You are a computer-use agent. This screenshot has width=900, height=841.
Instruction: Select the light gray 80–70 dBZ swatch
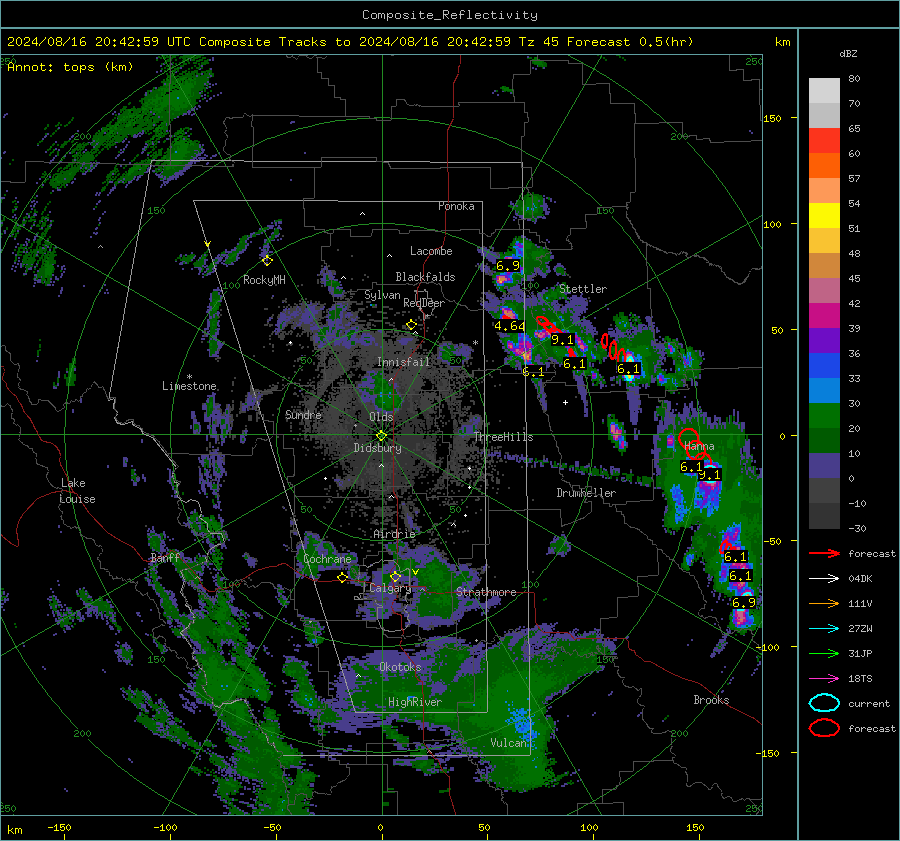824,91
